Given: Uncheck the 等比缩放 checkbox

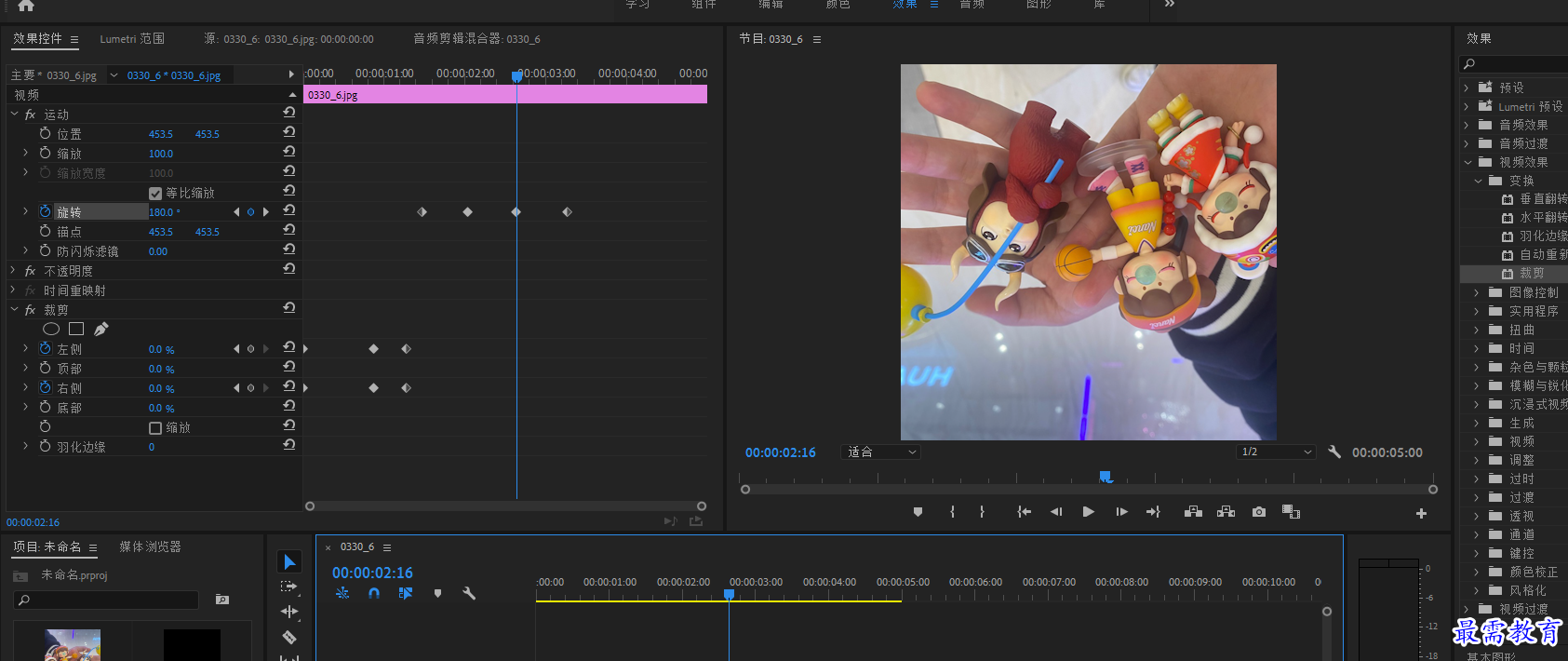Looking at the screenshot, I should [155, 194].
